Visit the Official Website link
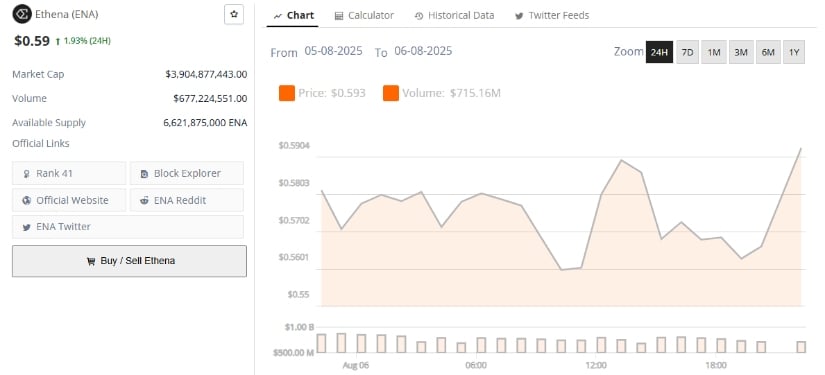 click(x=69, y=200)
